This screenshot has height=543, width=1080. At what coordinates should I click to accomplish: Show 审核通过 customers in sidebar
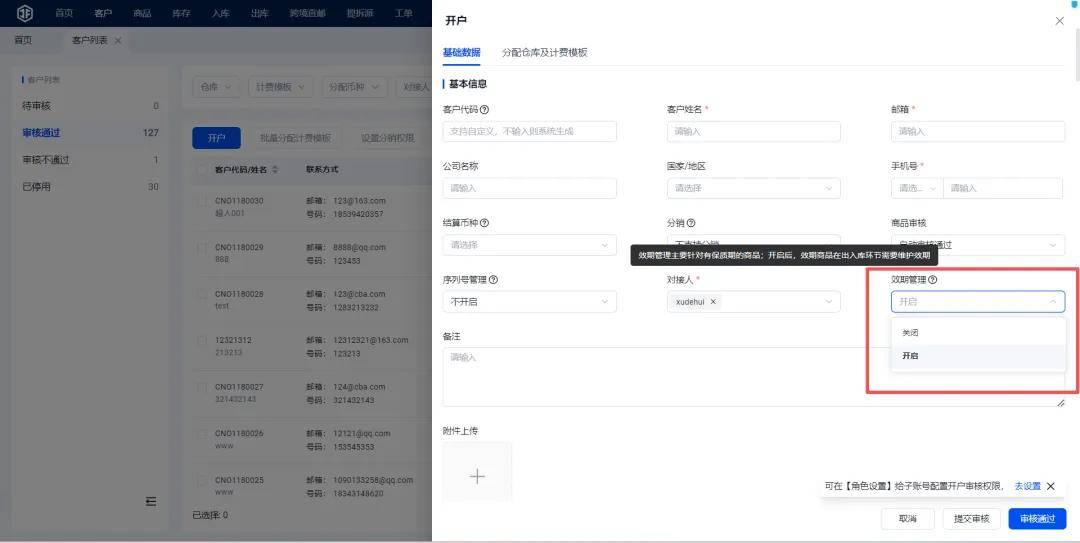click(90, 133)
